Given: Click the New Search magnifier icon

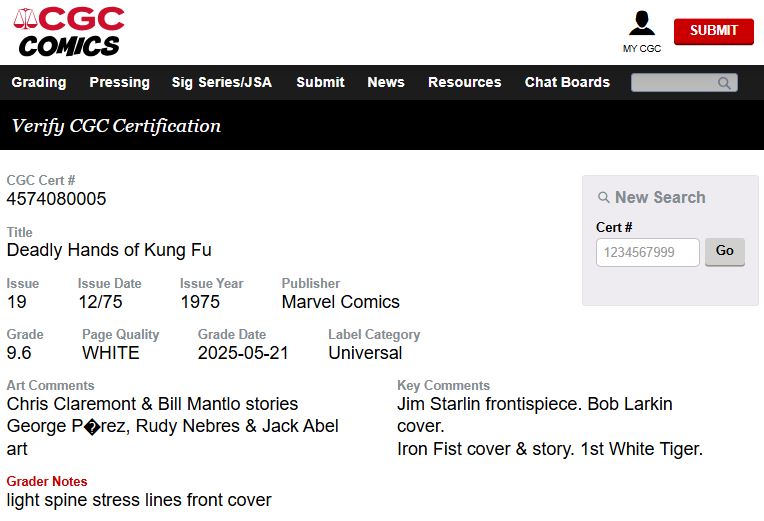Looking at the screenshot, I should [x=604, y=198].
